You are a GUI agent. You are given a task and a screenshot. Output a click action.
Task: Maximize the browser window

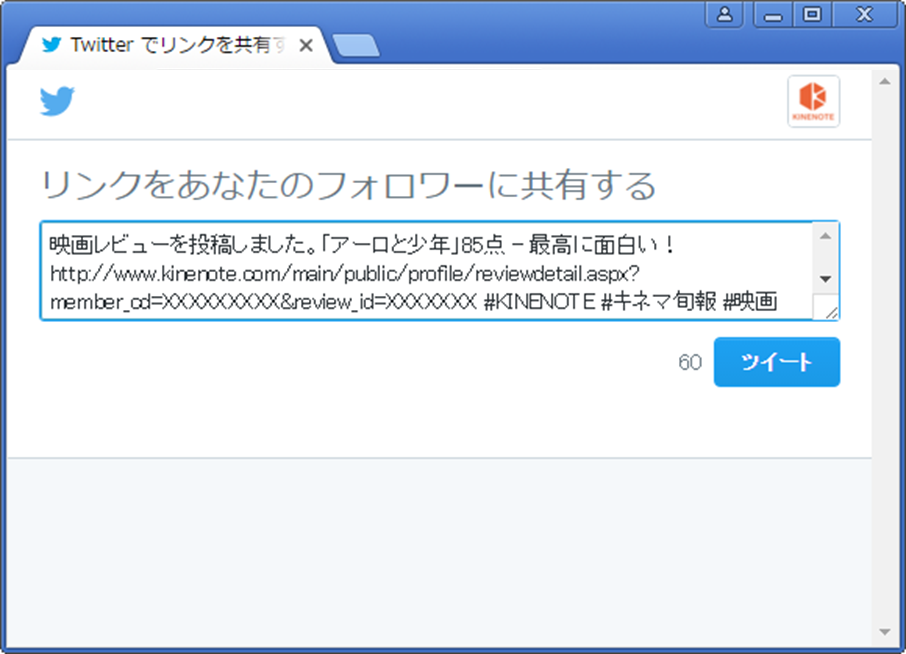tap(812, 14)
